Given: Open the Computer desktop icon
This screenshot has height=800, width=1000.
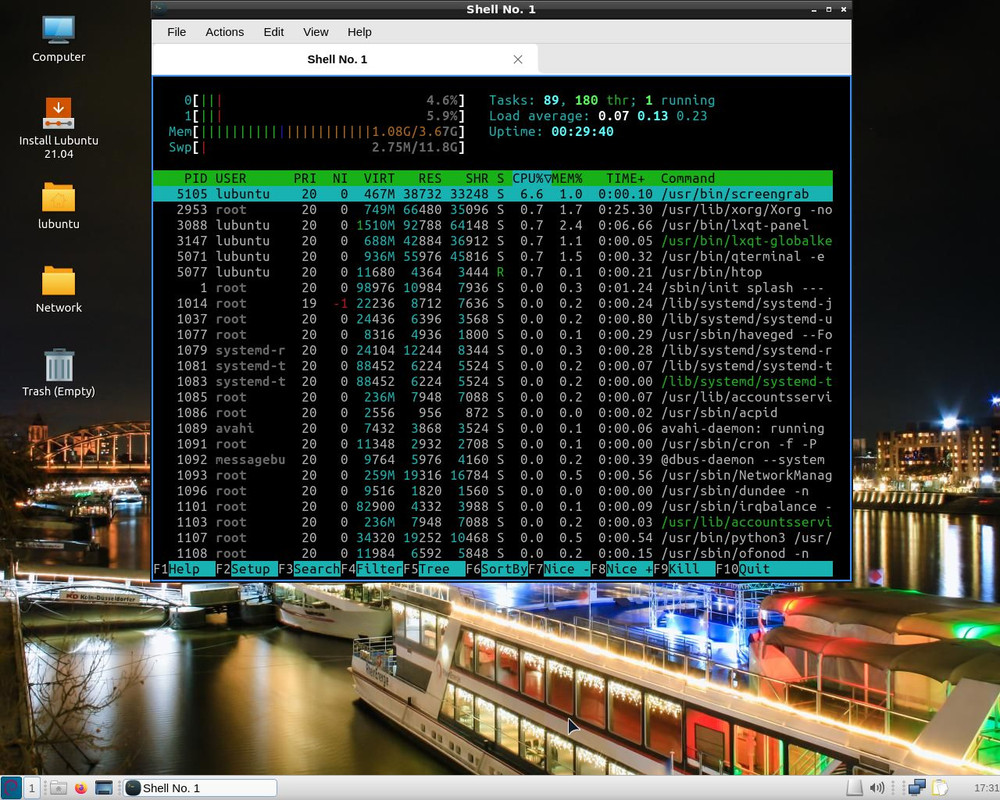Looking at the screenshot, I should (x=59, y=39).
